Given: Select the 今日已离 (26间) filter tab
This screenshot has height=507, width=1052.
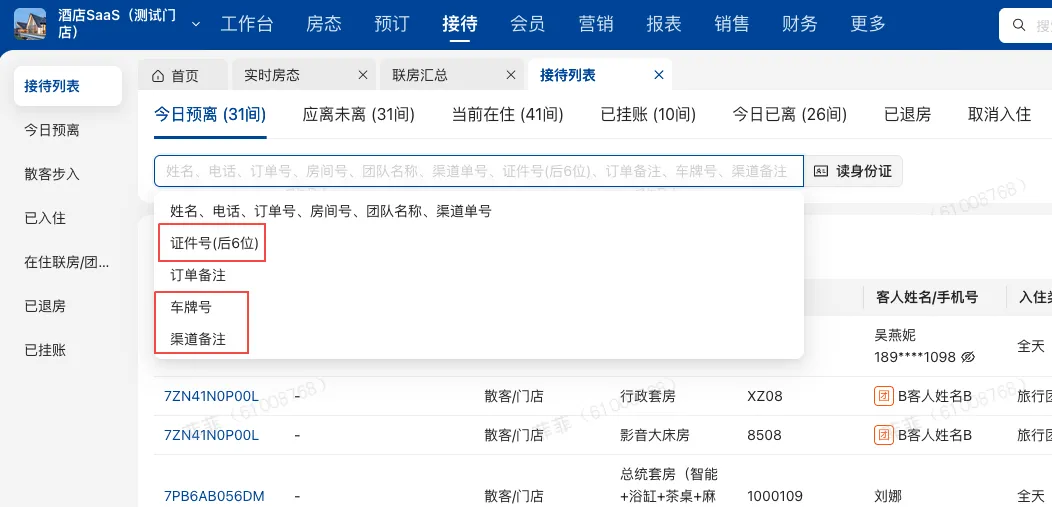Looking at the screenshot, I should pyautogui.click(x=790, y=115).
